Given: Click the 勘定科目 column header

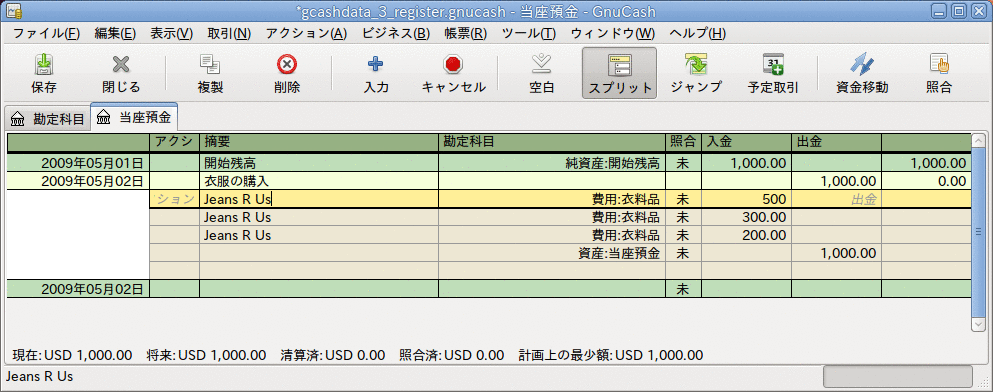Looking at the screenshot, I should 552,142.
